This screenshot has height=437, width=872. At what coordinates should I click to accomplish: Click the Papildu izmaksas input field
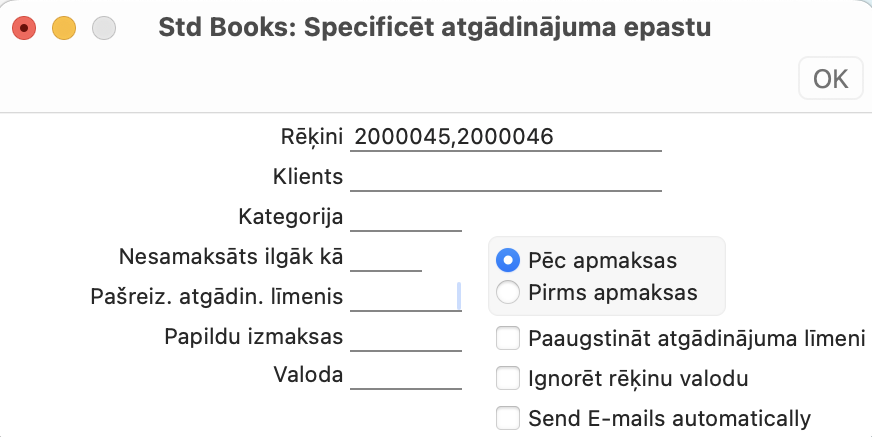tap(406, 337)
